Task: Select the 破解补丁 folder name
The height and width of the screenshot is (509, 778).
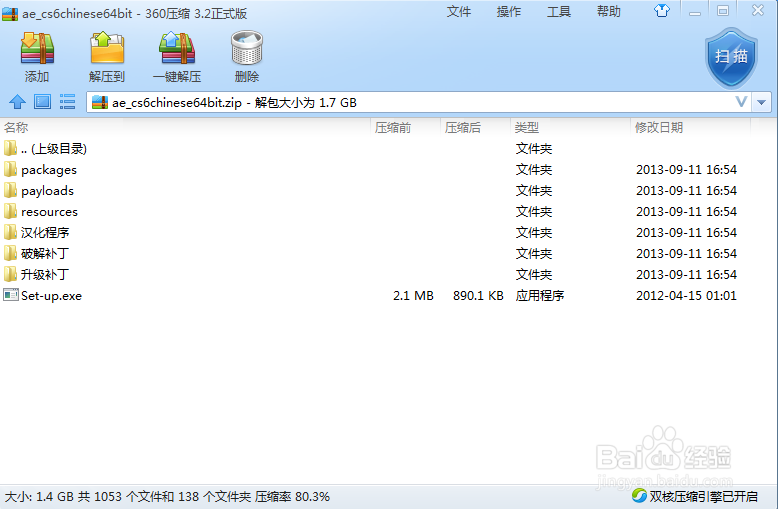Action: 44,254
